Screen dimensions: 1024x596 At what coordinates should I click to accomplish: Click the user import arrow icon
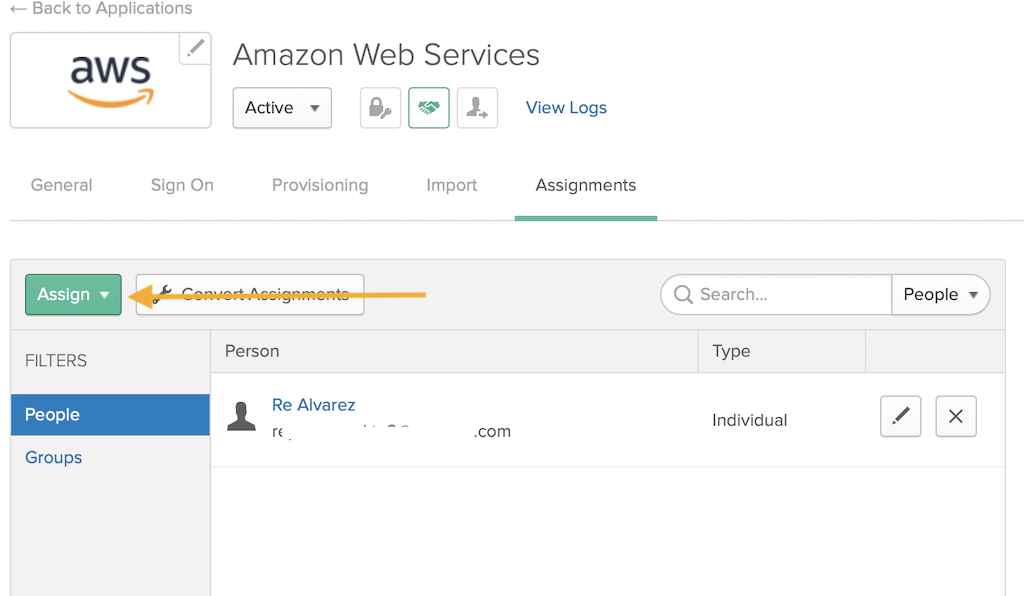[477, 108]
